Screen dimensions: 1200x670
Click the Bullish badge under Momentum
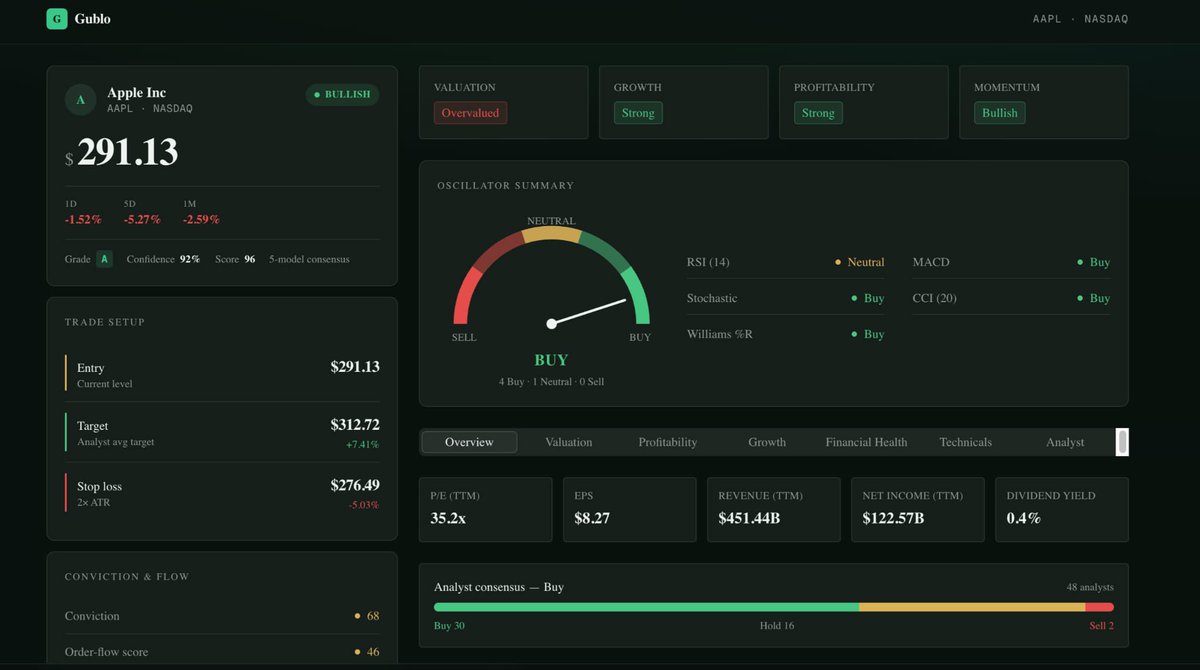click(999, 113)
